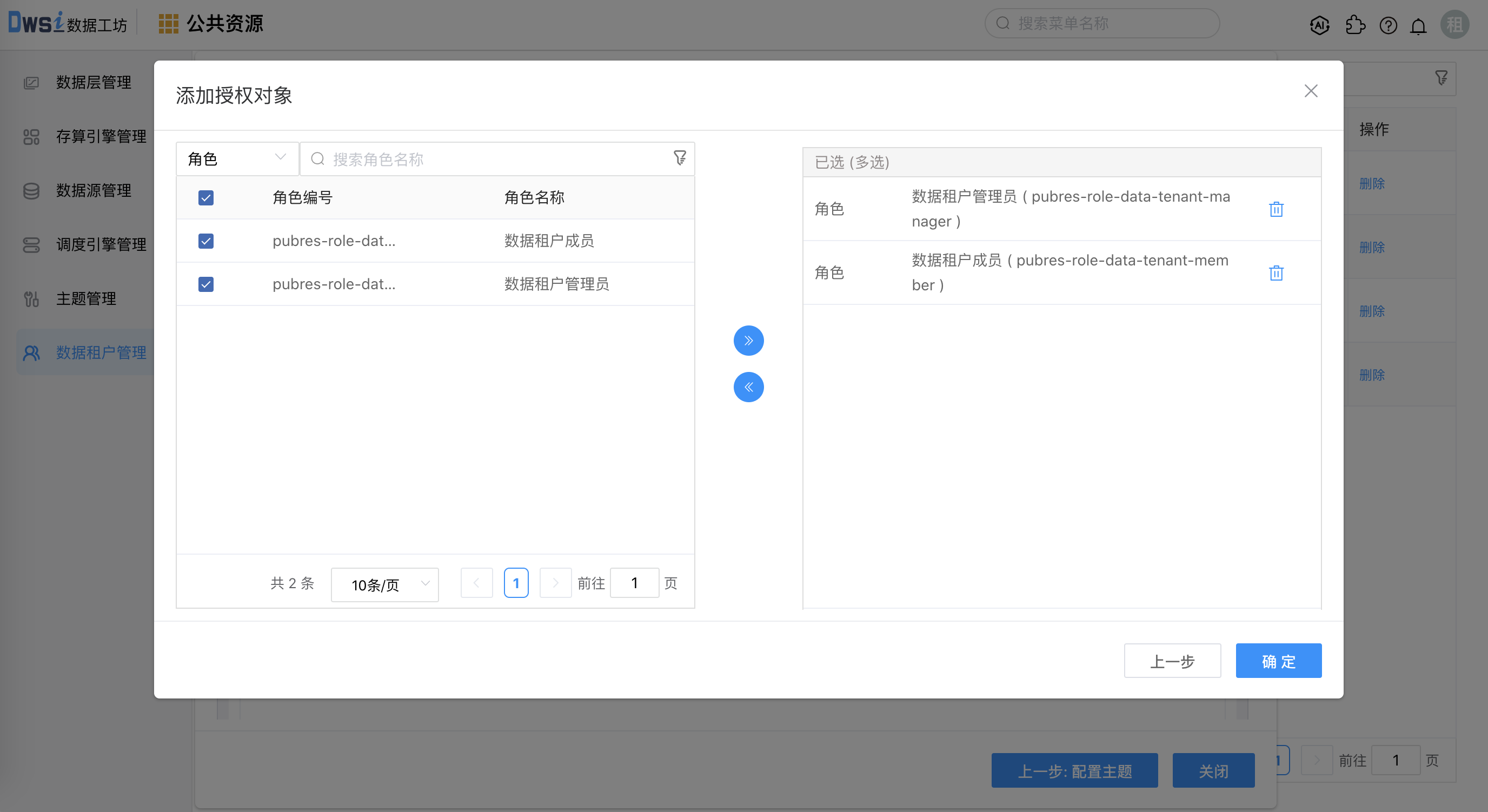Uncheck the 数据租户成员 row checkbox
Image resolution: width=1488 pixels, height=812 pixels.
pyautogui.click(x=205, y=241)
